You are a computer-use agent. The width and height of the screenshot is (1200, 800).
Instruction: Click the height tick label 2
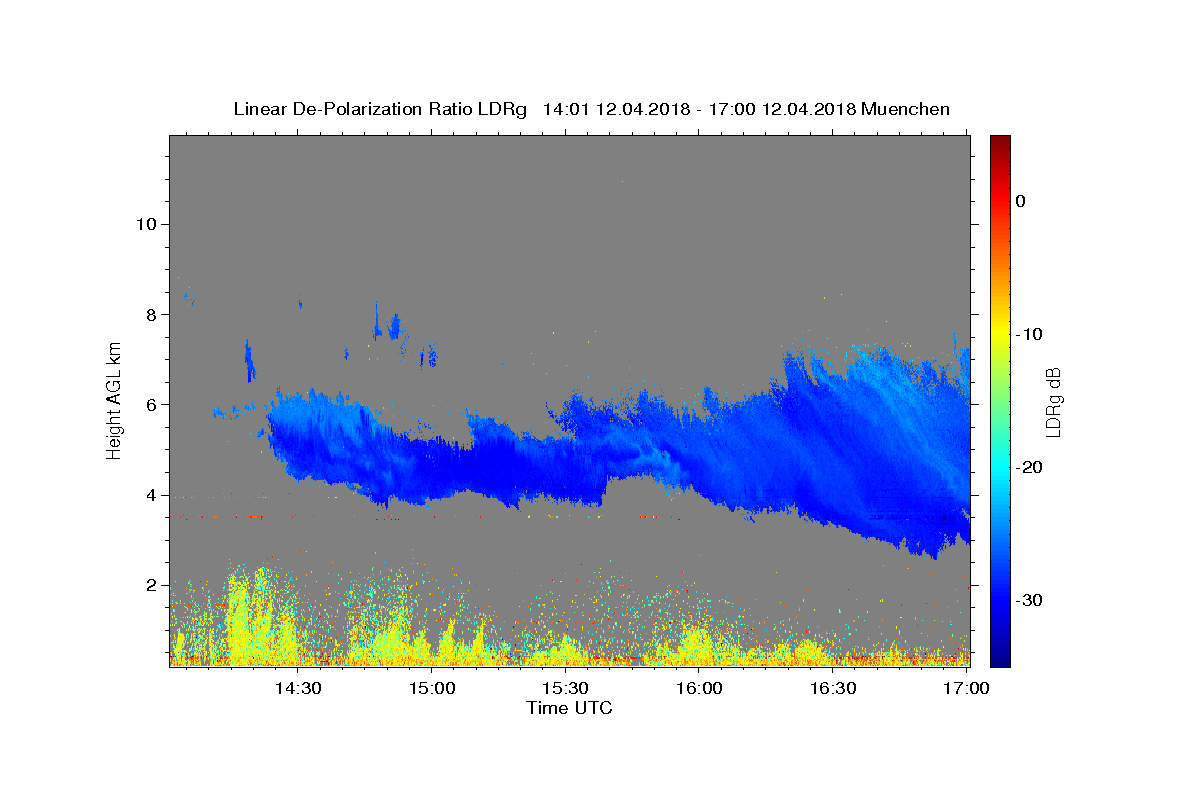150,585
